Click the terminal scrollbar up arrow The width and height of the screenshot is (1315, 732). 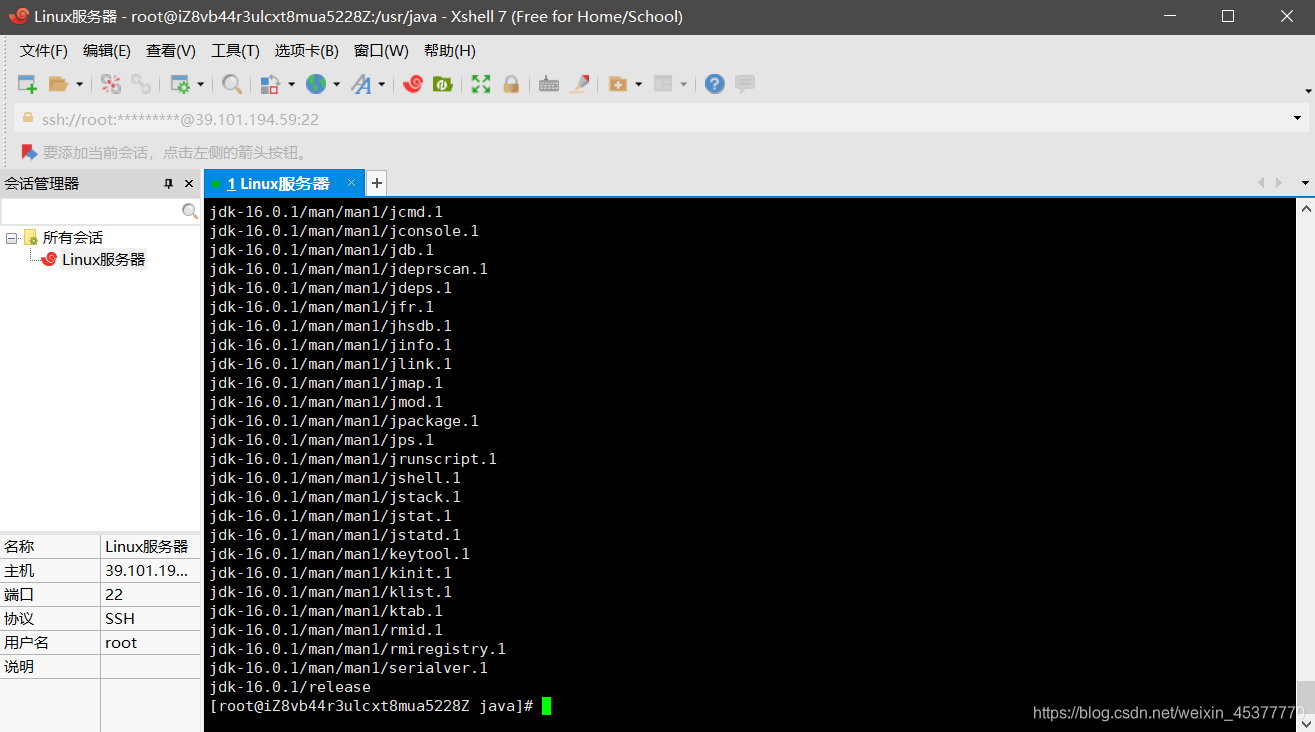[x=1305, y=208]
